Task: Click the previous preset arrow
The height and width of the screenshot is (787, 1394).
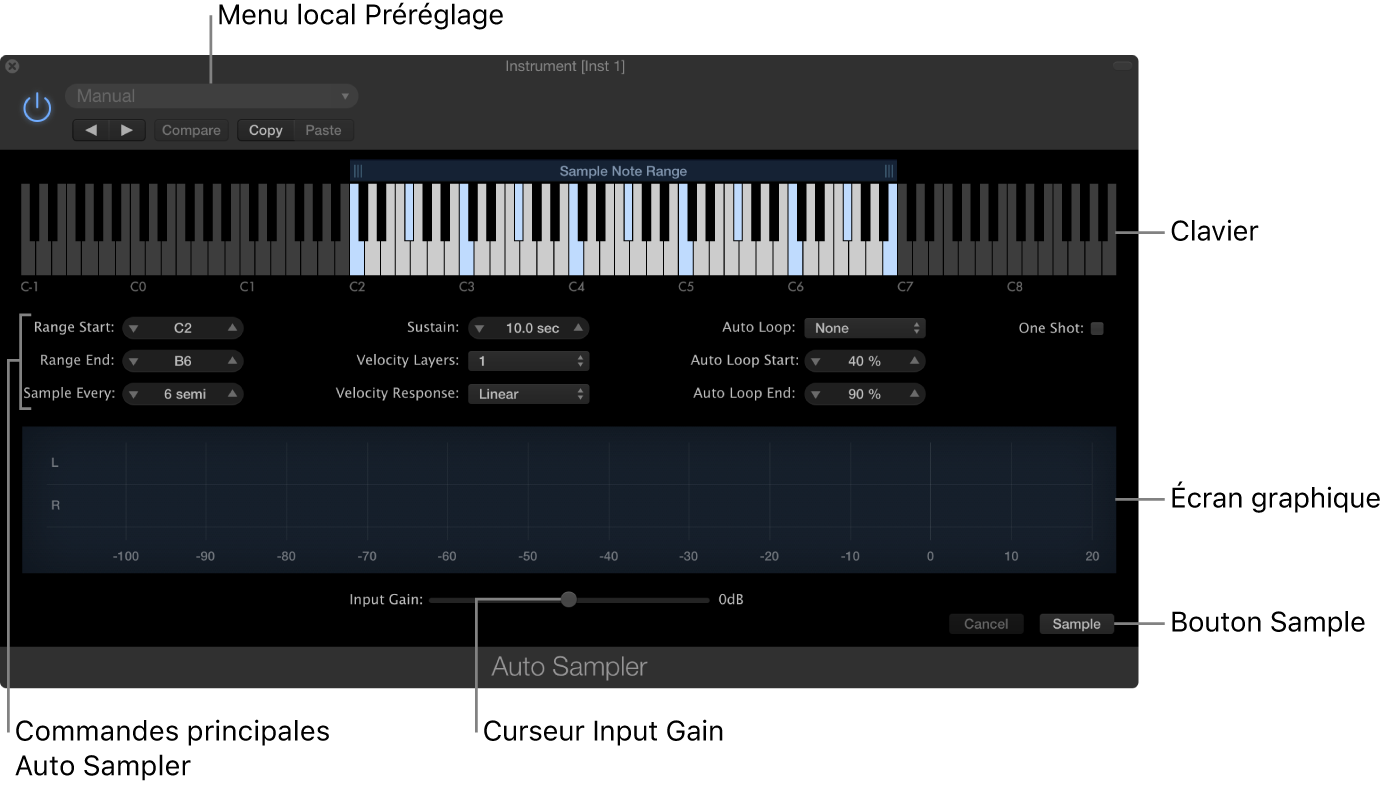Action: click(91, 129)
